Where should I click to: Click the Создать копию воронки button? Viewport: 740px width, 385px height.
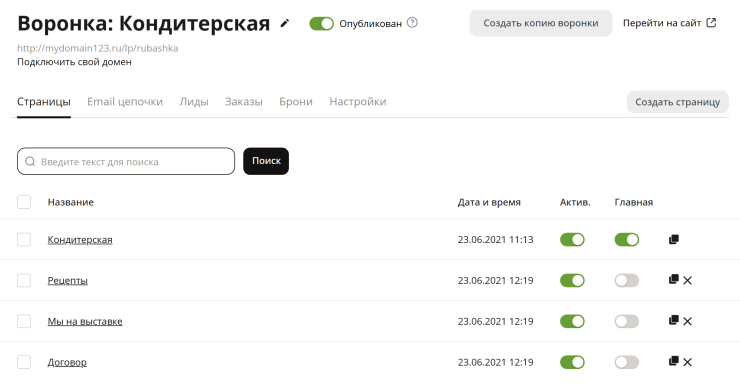pos(541,23)
